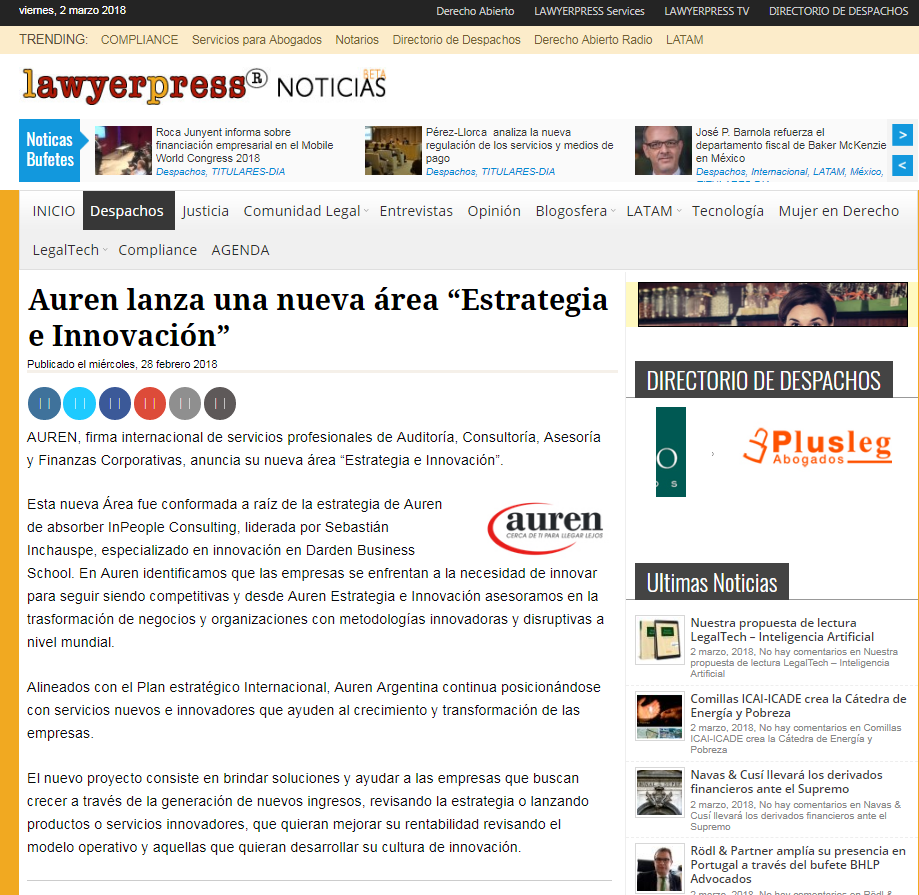Click the green directory logo tile
919x895 pixels.
[x=670, y=452]
